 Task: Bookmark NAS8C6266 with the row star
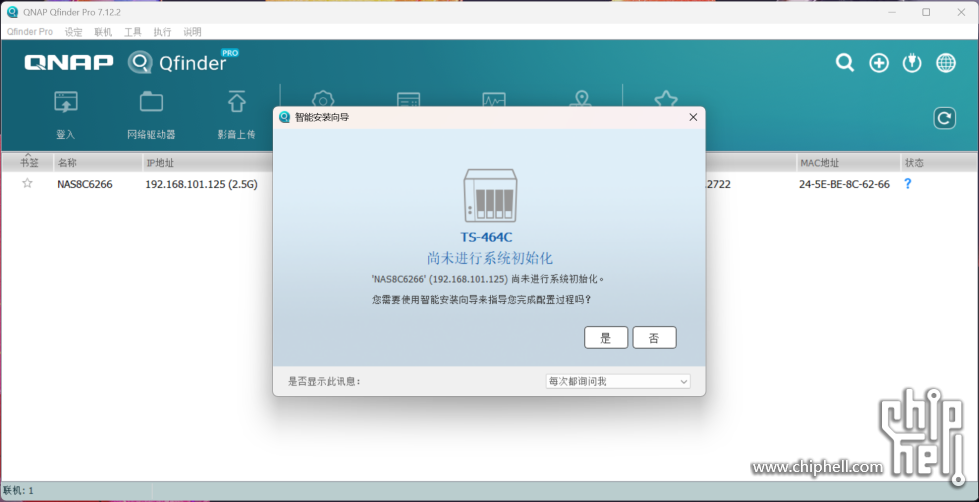[x=27, y=184]
